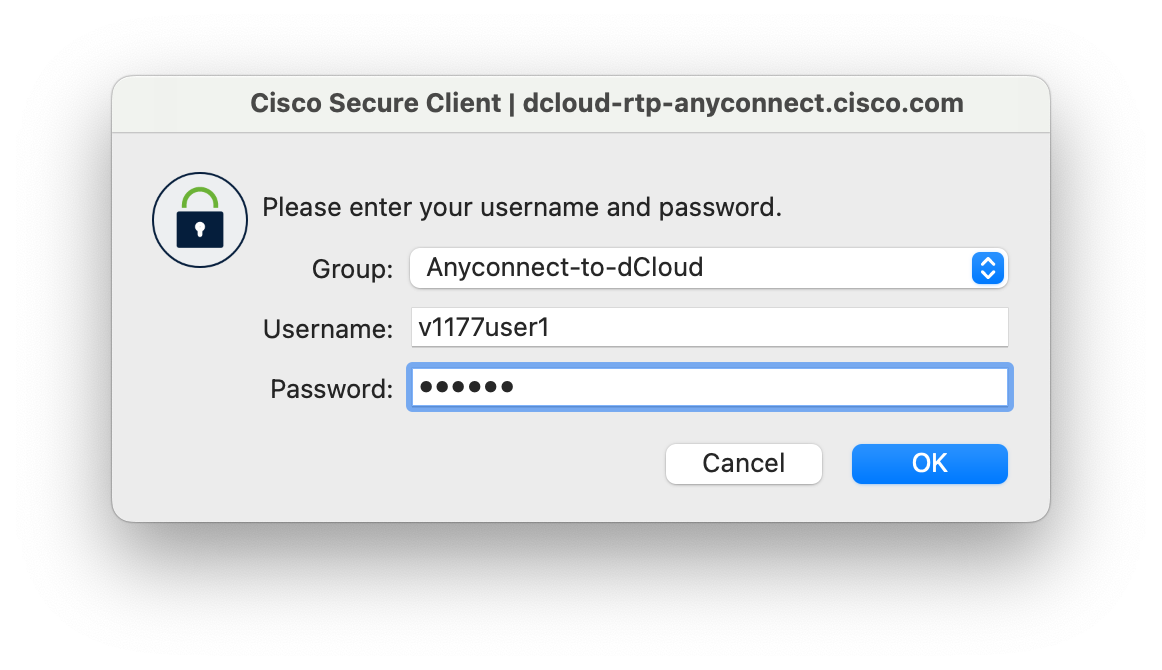The height and width of the screenshot is (670, 1162).
Task: Click the green shackle of the lock icon
Action: (200, 198)
